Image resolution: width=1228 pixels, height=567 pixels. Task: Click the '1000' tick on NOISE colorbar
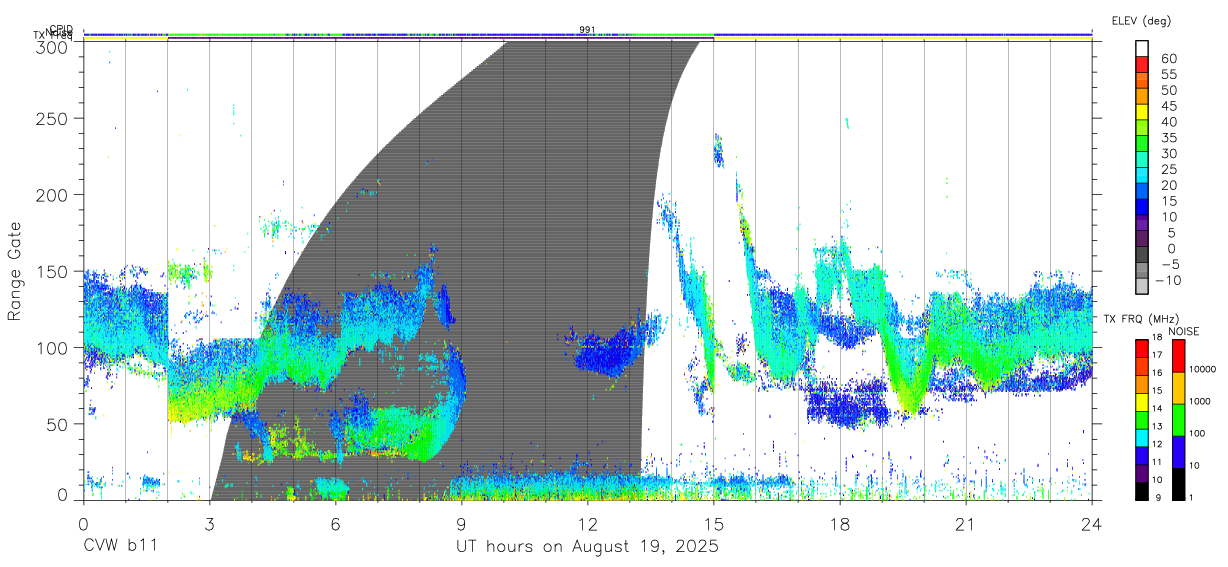pos(1201,401)
